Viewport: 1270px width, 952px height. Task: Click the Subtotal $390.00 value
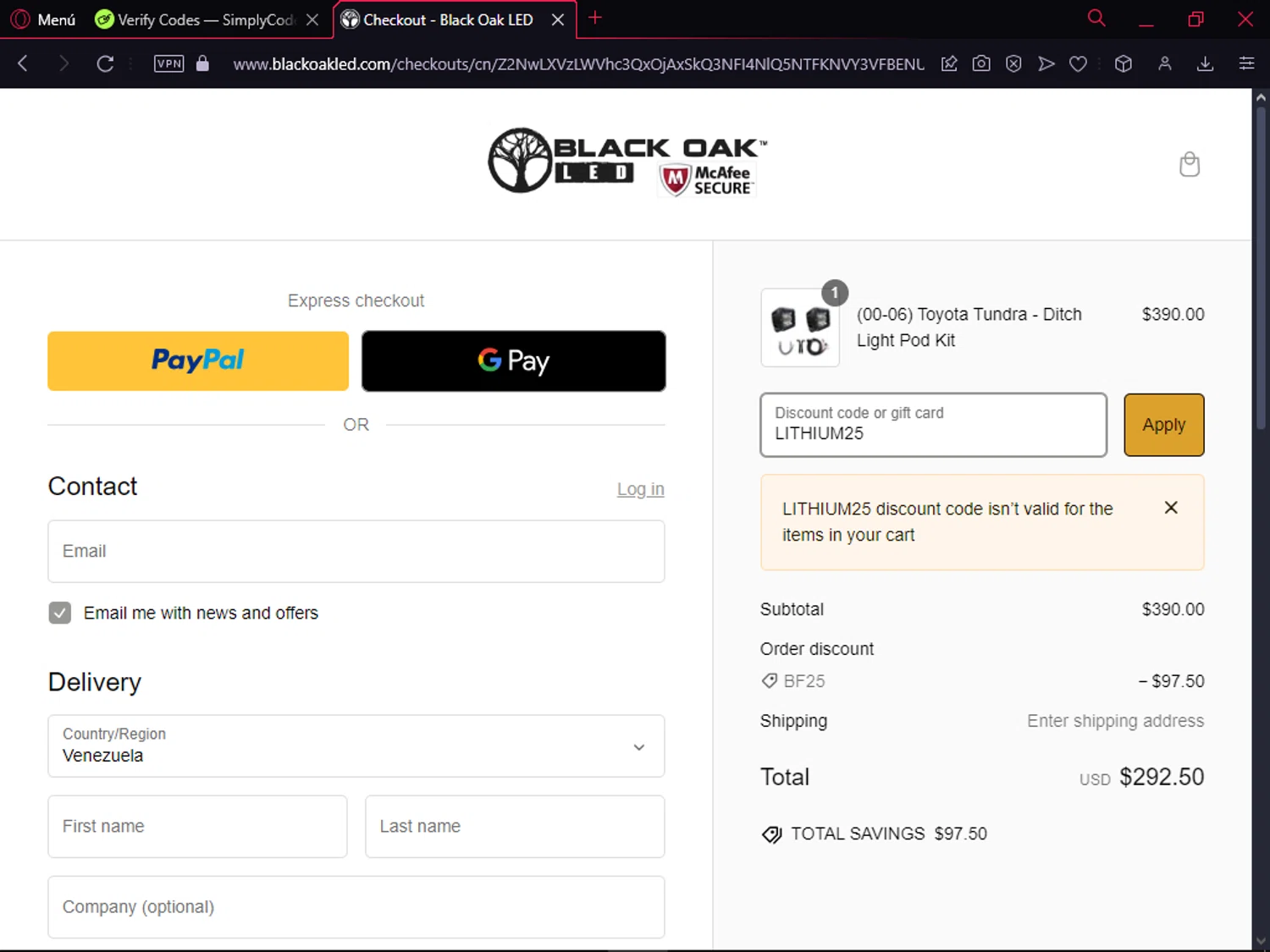pos(1173,609)
